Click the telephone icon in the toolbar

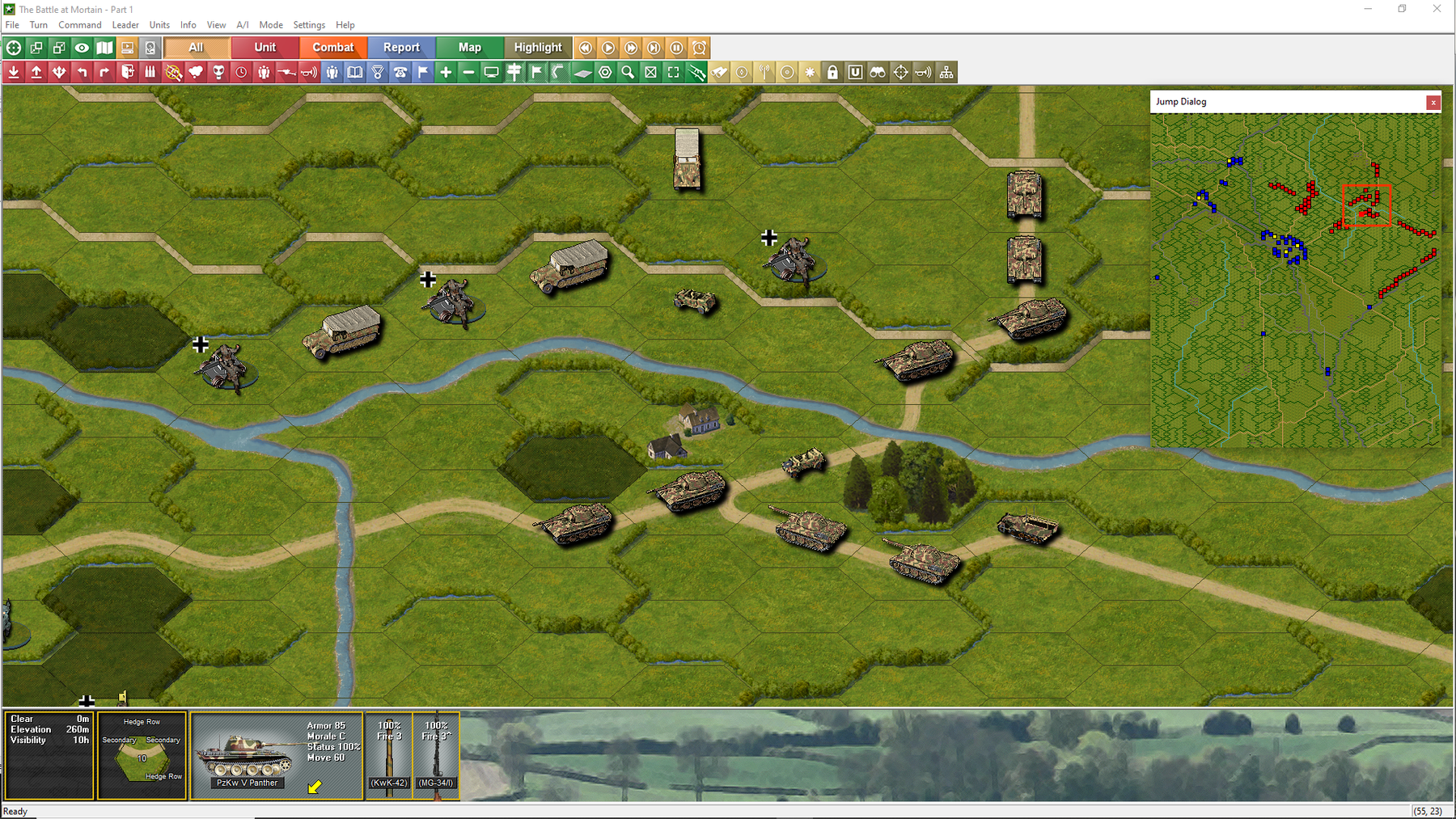400,73
